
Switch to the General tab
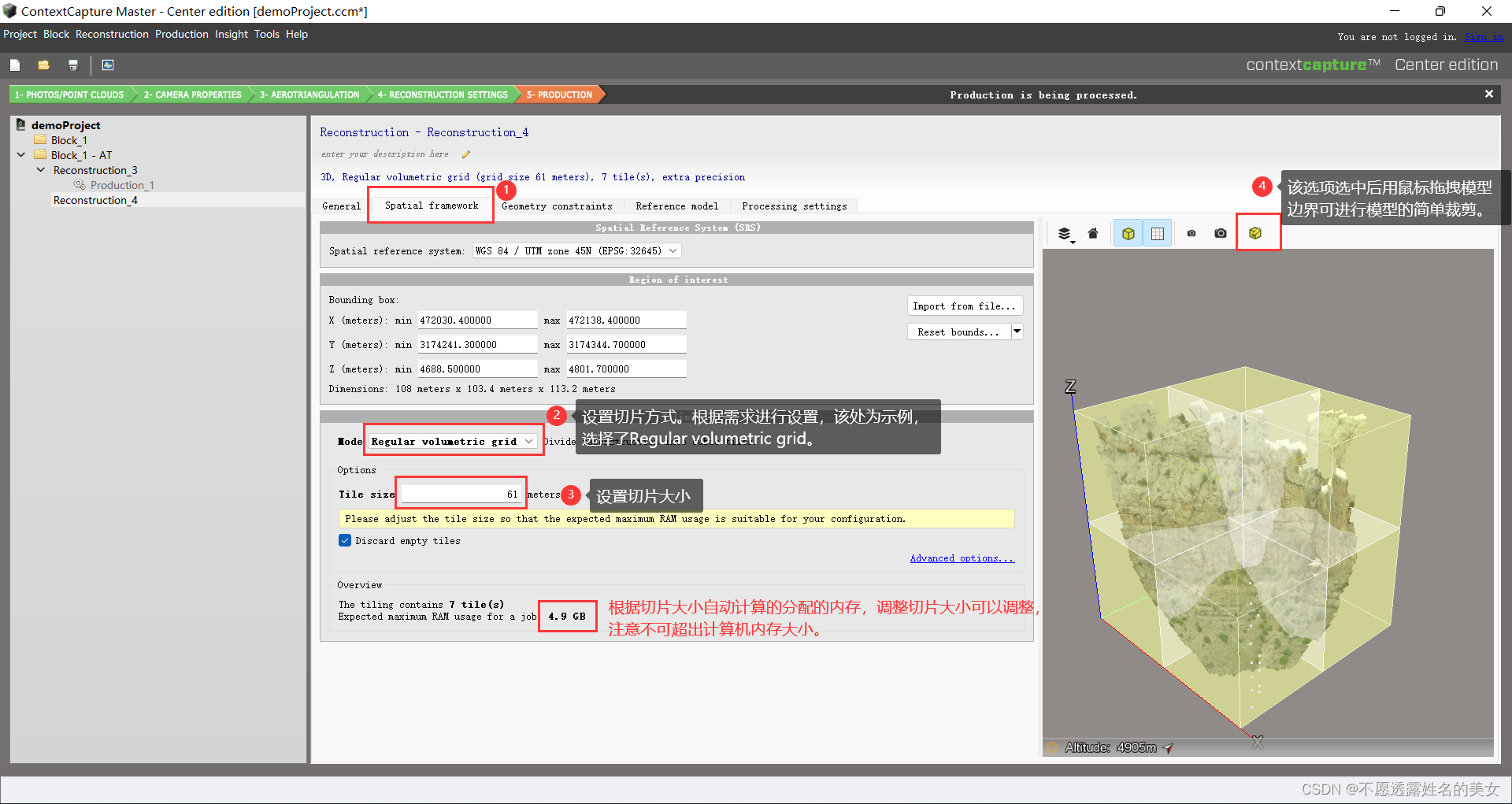[341, 206]
